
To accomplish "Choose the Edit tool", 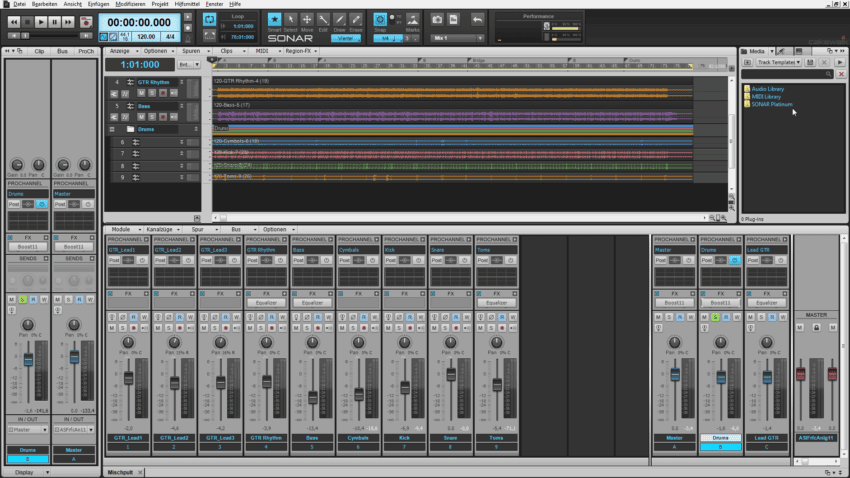I will (x=323, y=20).
